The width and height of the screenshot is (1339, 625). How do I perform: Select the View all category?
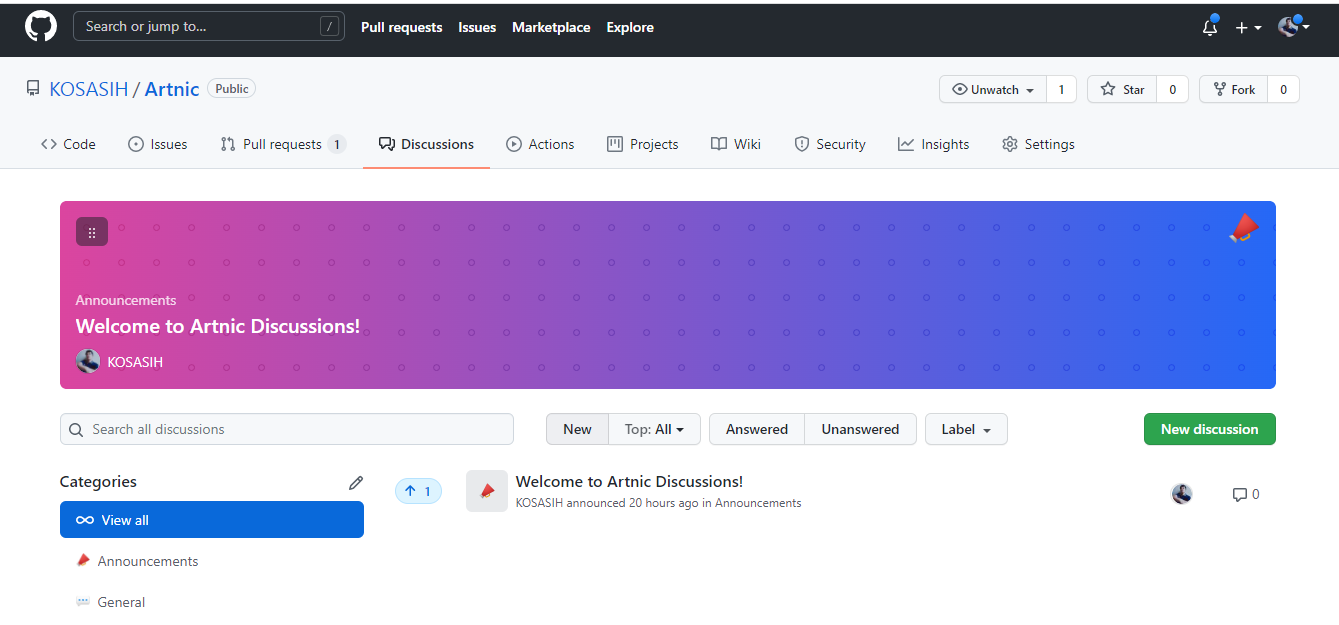[212, 520]
